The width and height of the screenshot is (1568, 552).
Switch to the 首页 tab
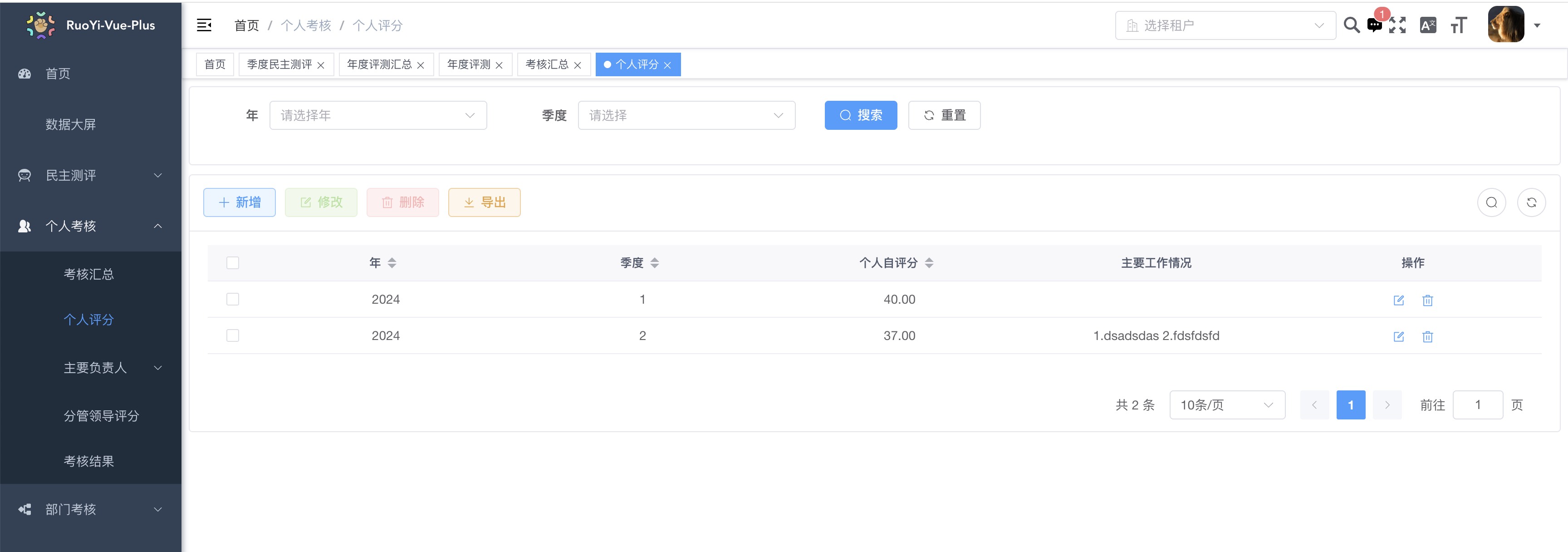click(215, 64)
